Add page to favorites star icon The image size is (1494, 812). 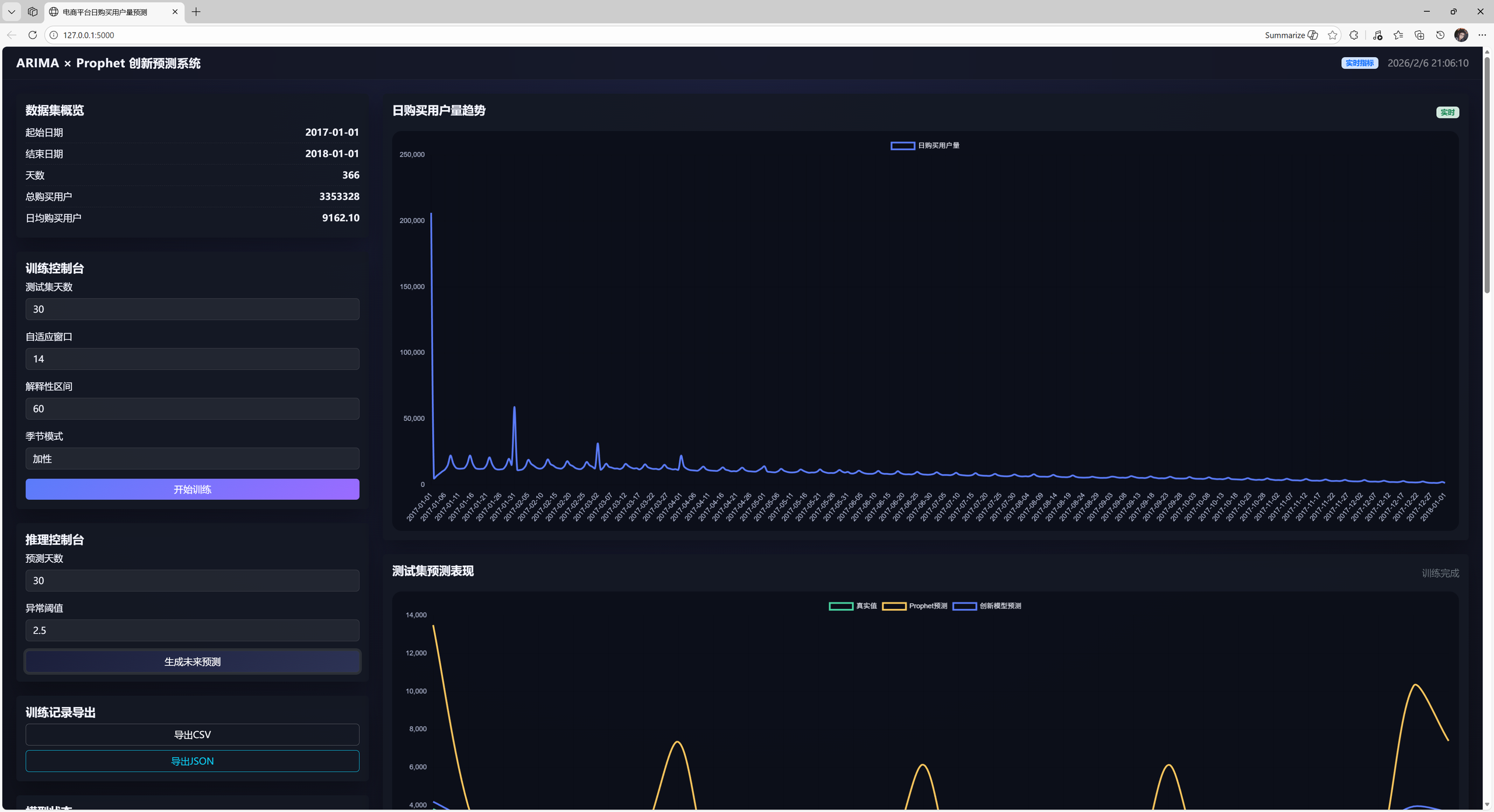point(1332,35)
